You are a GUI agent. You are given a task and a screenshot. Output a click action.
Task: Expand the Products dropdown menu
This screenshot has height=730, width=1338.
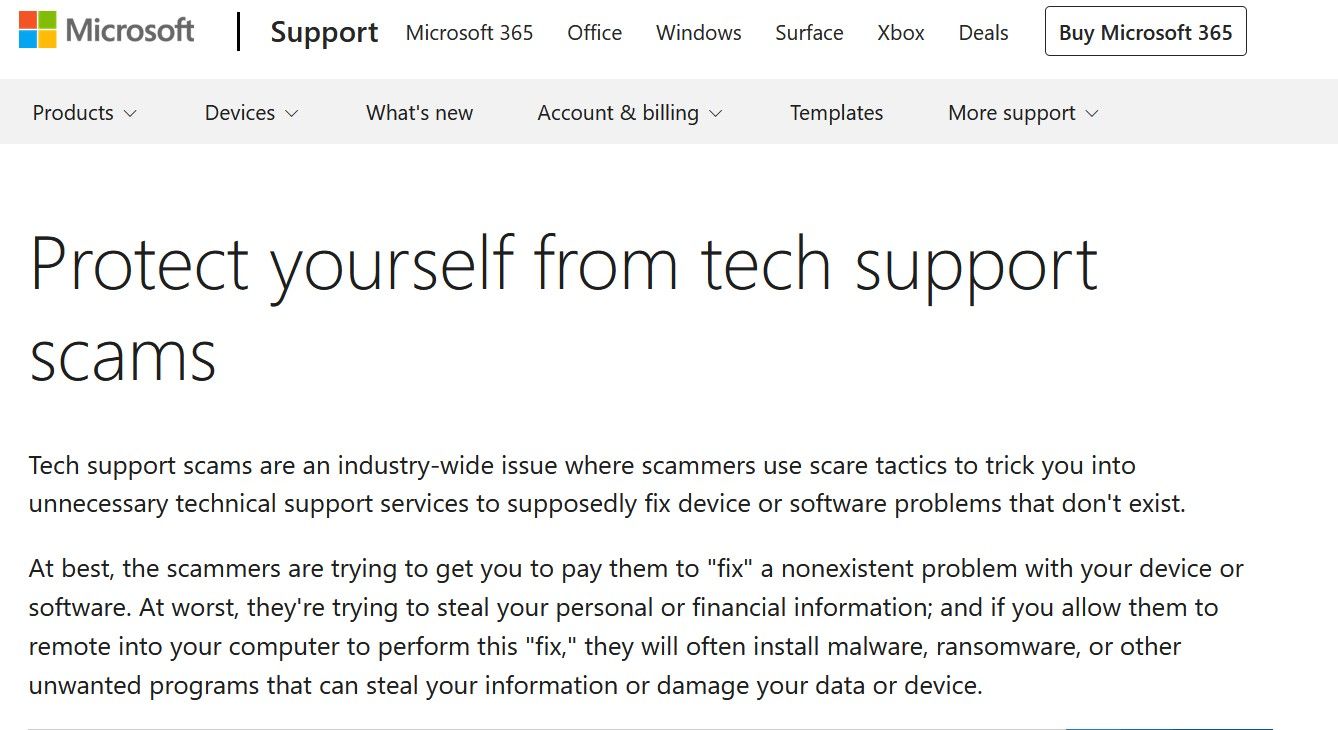84,113
